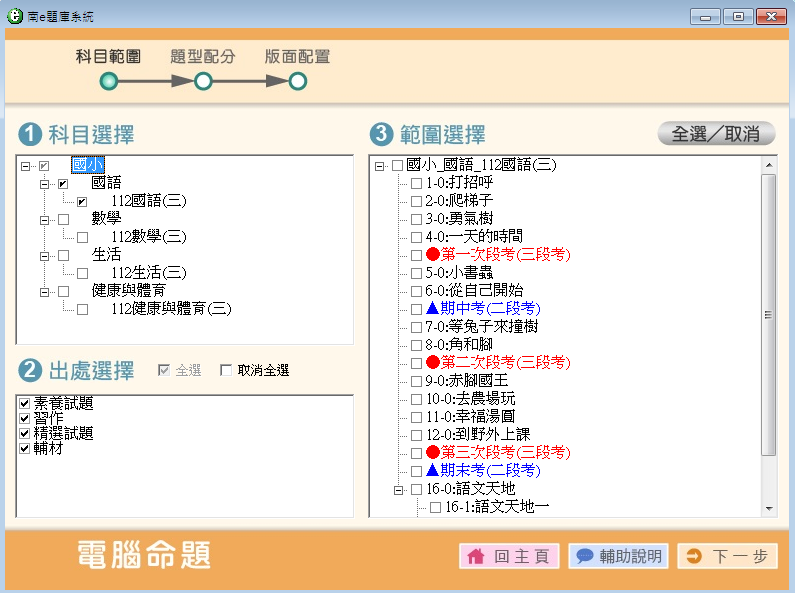Collapse the 16-0:語文天地 tree node
Screen dimensions: 795x593
[x=398, y=489]
